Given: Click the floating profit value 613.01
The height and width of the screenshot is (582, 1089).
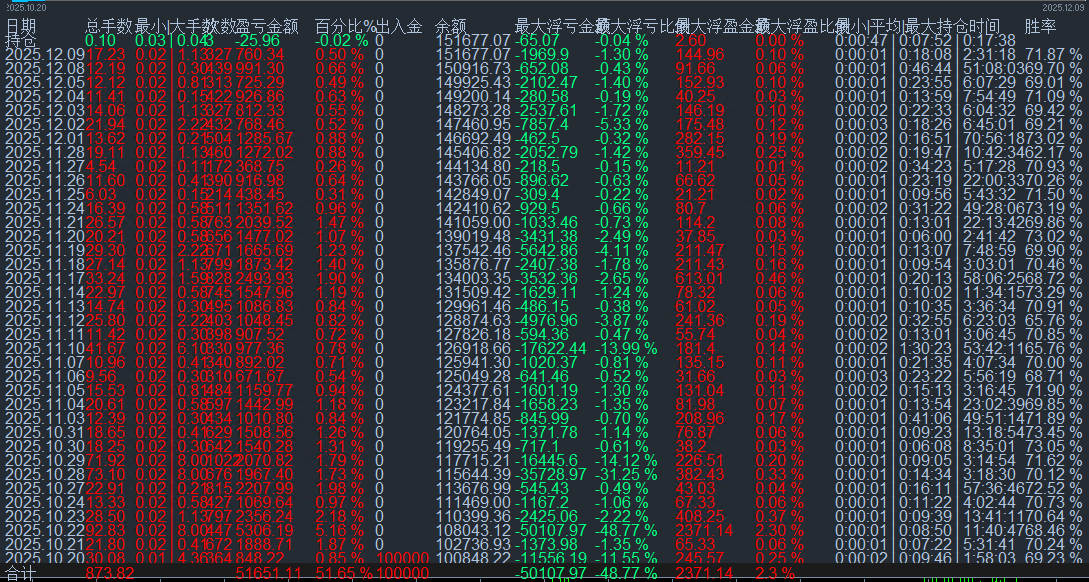Looking at the screenshot, I should point(699,278).
